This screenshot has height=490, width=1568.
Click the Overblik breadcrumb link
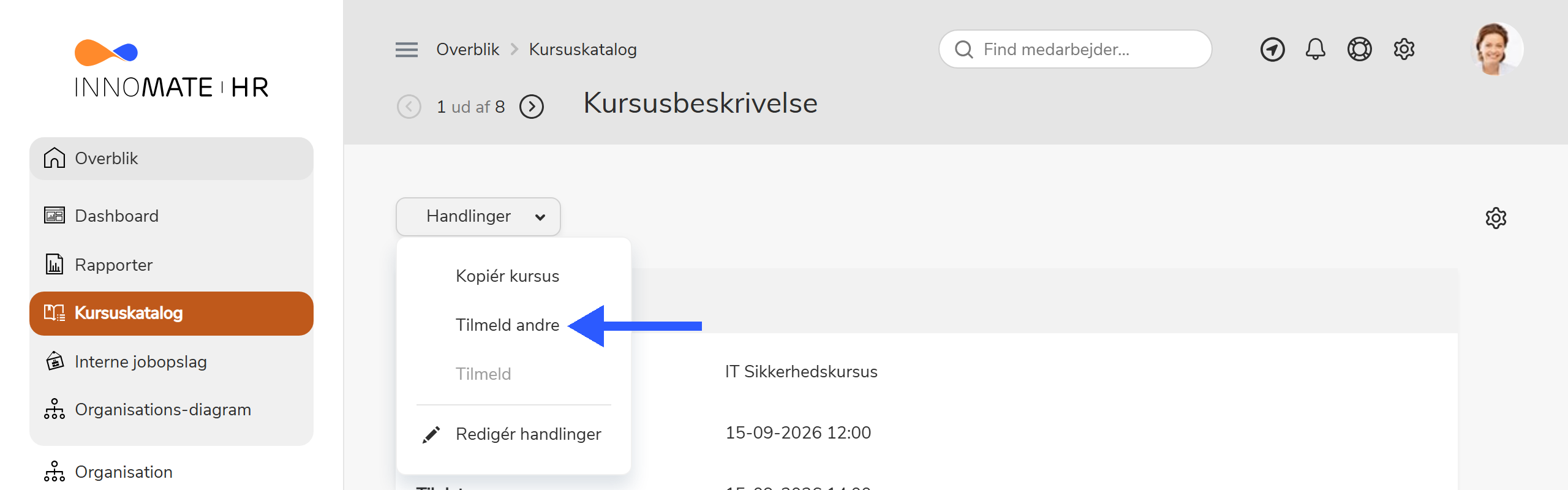[x=467, y=50]
